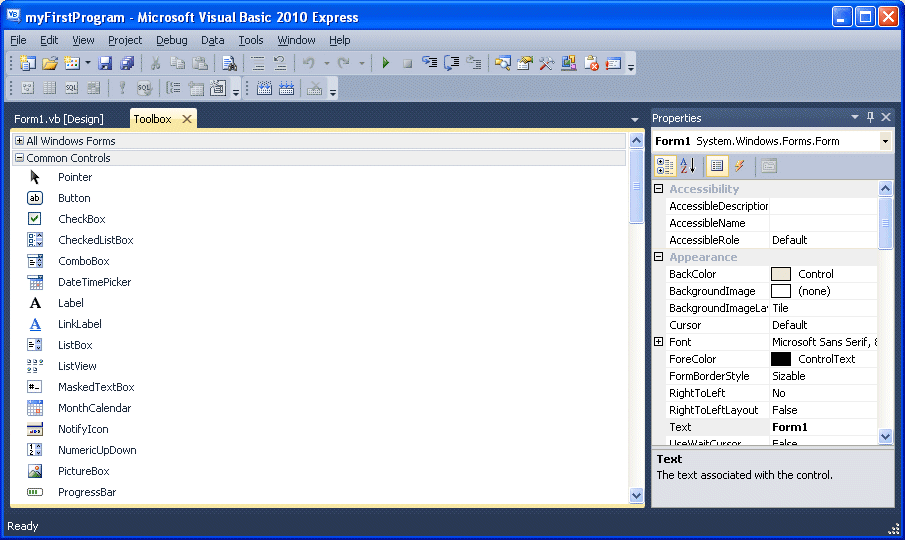Save the current file with the floppy disk icon
The height and width of the screenshot is (540, 905).
(105, 63)
